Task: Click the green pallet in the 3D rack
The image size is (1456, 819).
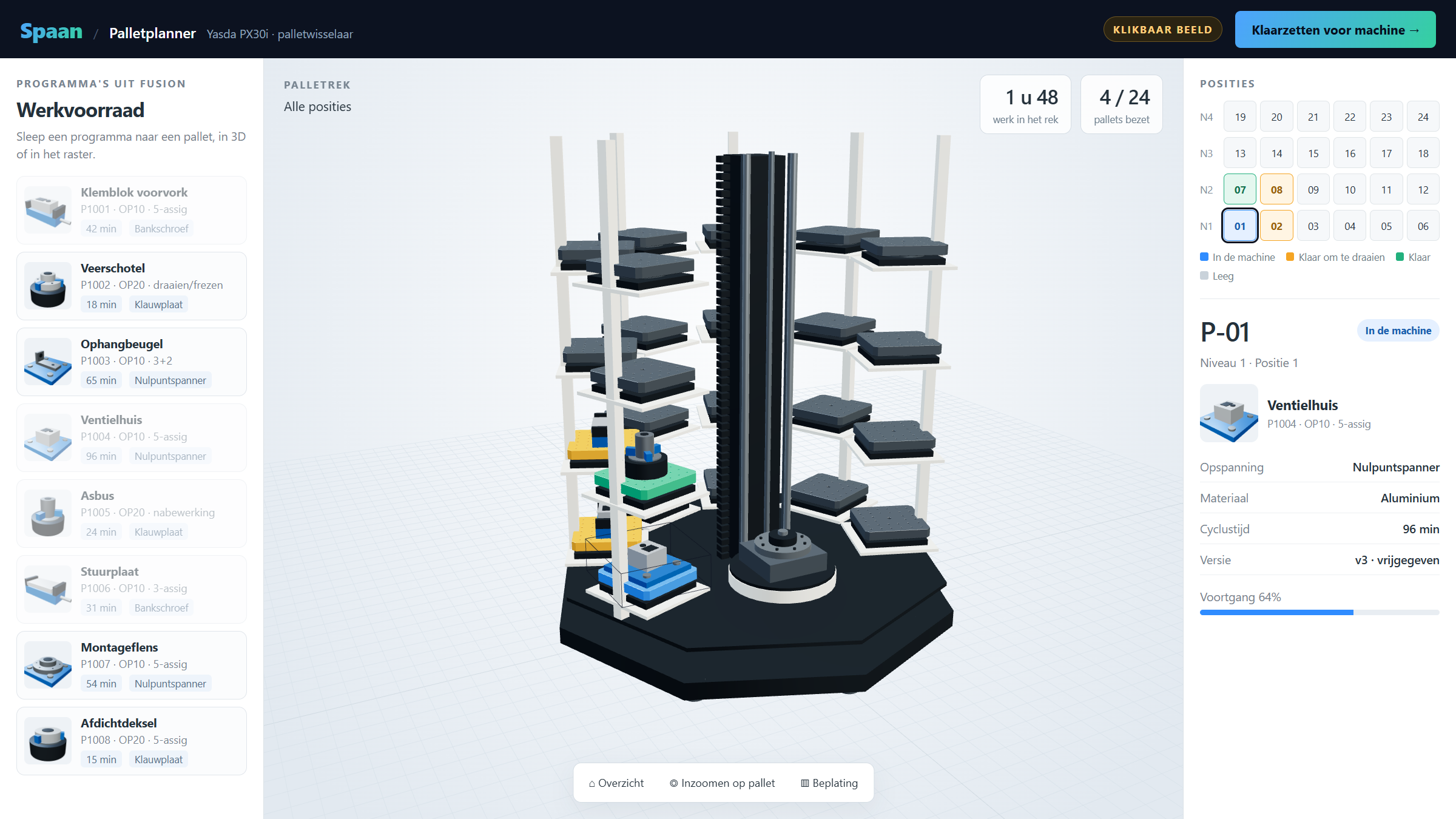Action: click(x=652, y=482)
